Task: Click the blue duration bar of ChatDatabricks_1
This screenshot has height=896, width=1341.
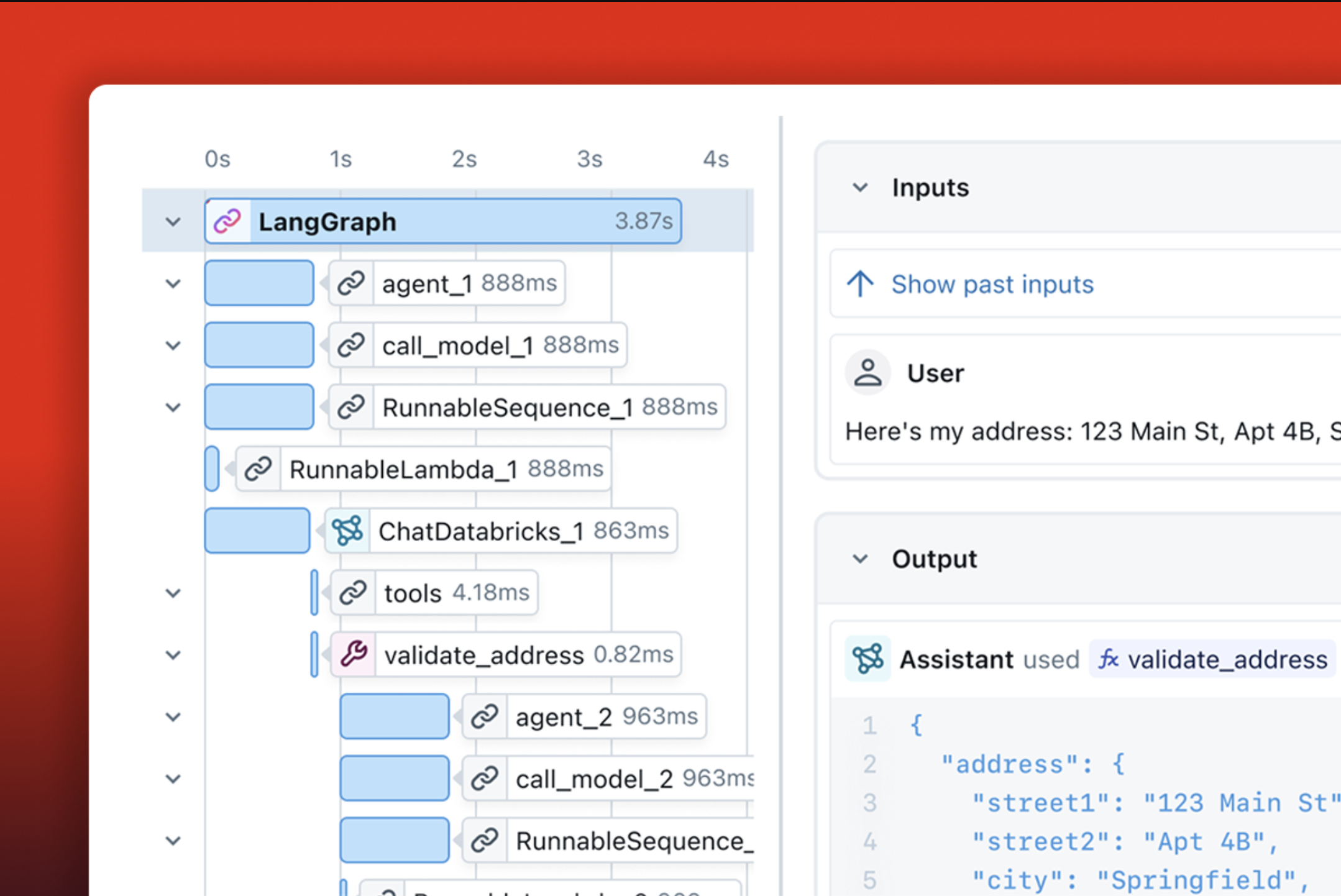Action: [x=257, y=530]
